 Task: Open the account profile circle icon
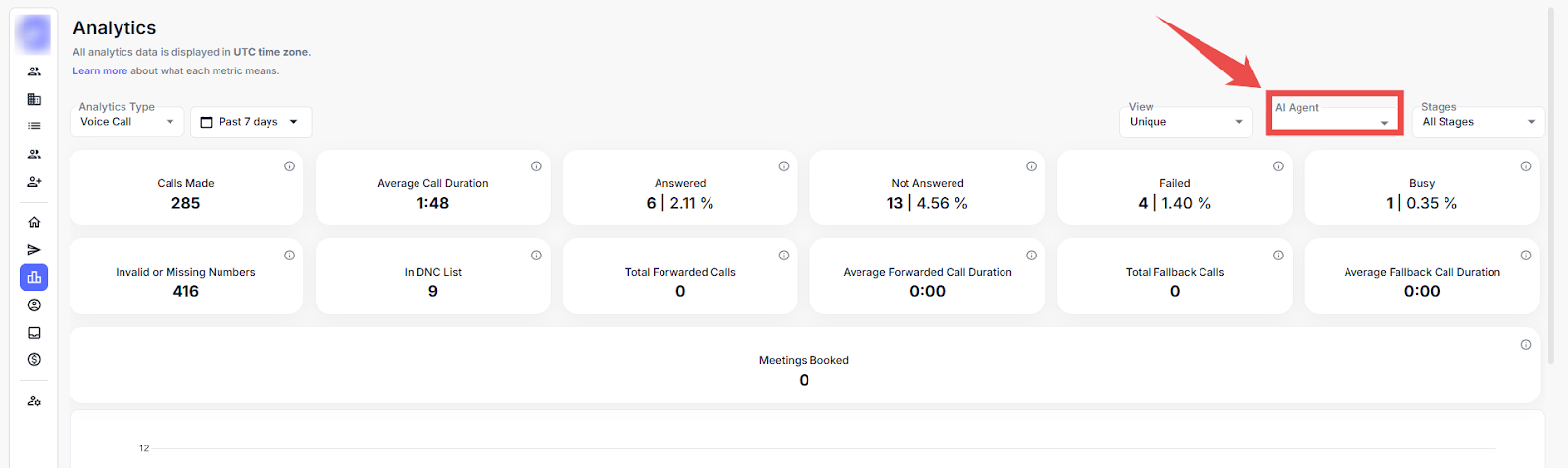click(34, 305)
